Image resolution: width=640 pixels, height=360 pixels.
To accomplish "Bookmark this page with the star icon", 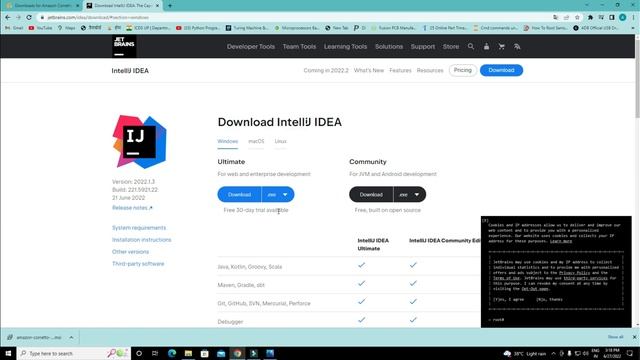I will (577, 18).
